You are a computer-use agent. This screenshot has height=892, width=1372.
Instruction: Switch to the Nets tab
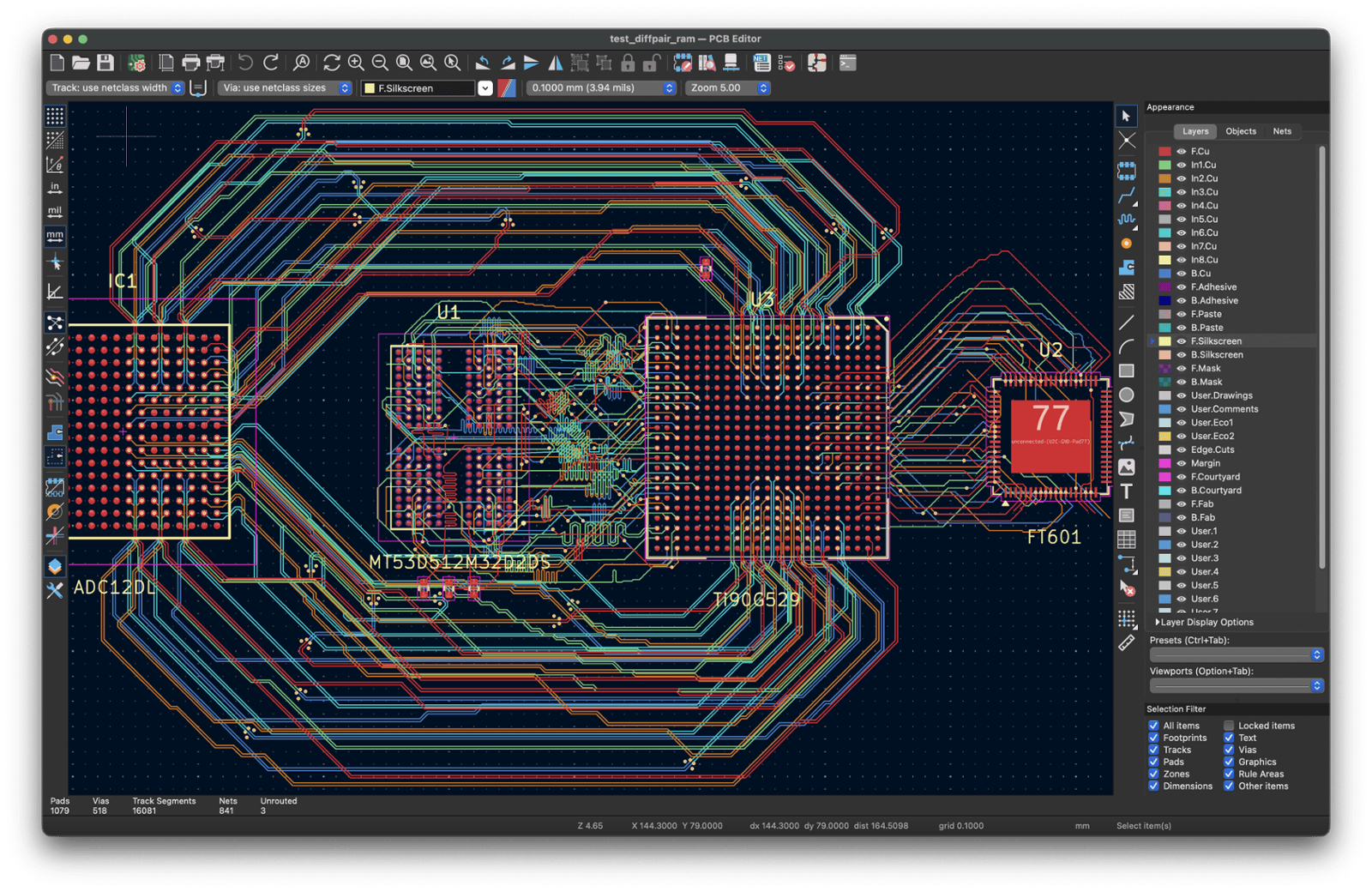[x=1282, y=131]
